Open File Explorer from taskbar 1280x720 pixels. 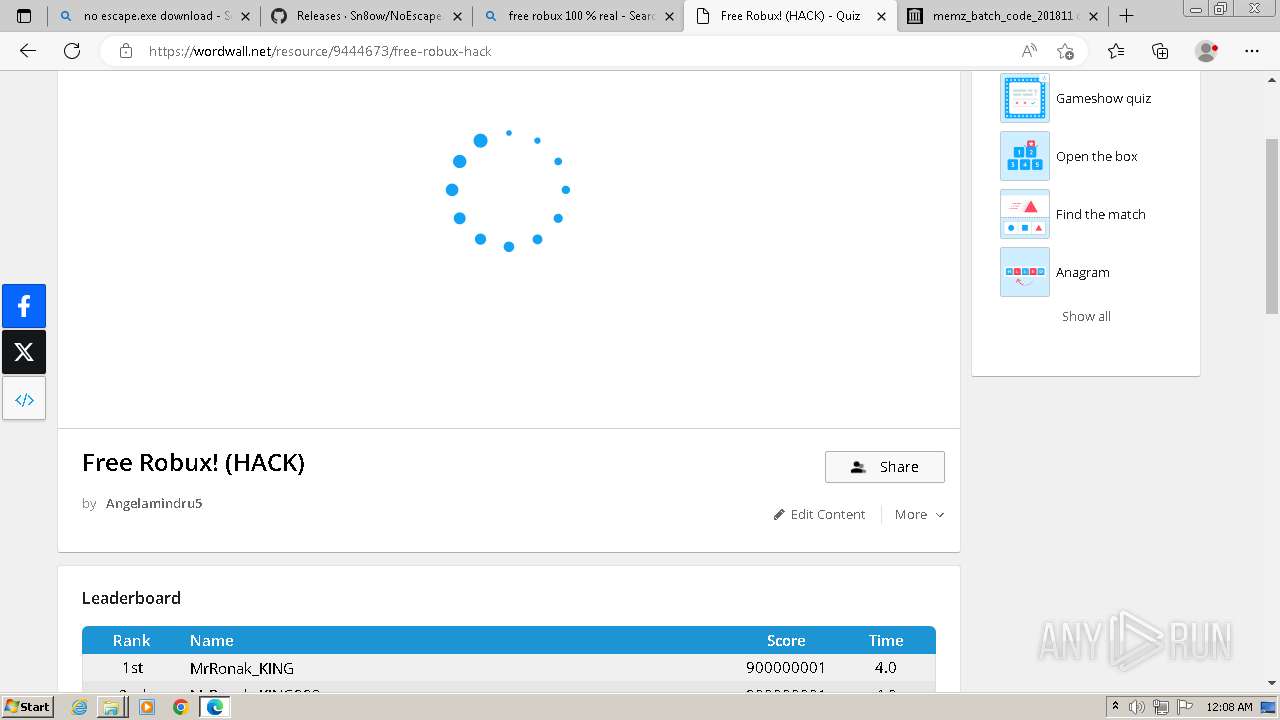(111, 707)
